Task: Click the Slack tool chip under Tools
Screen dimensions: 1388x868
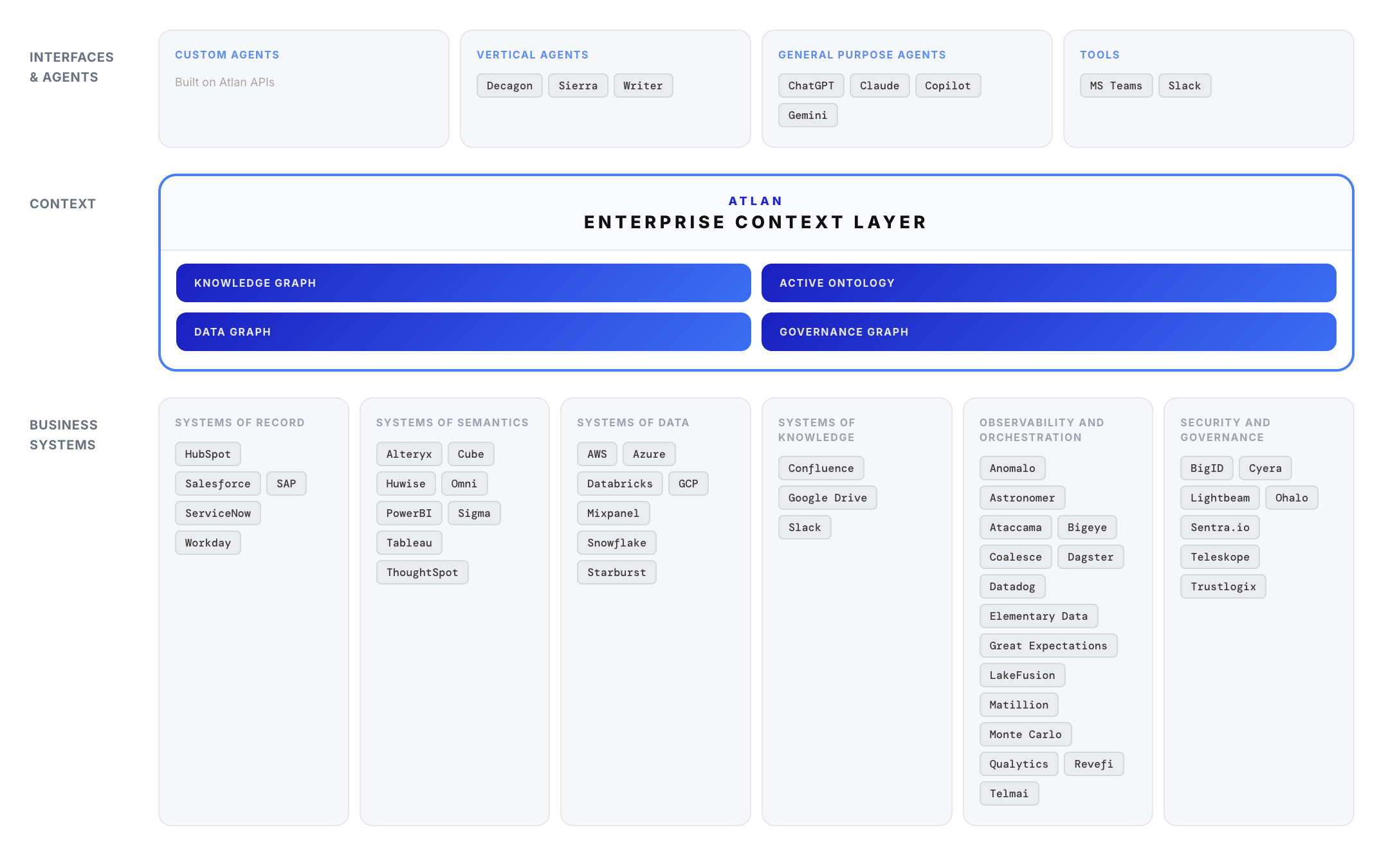Action: pyautogui.click(x=1185, y=85)
